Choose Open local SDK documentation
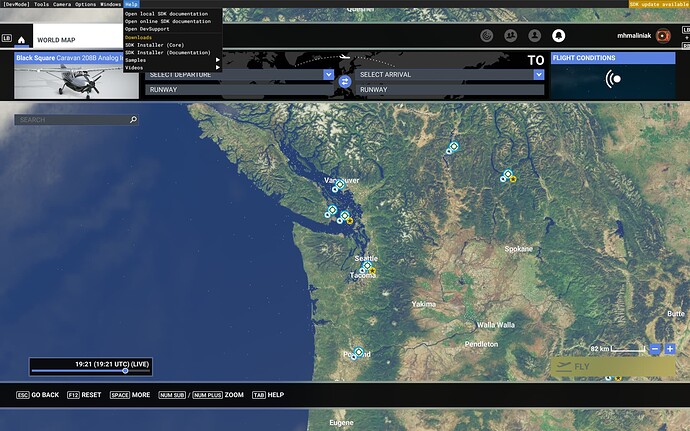This screenshot has height=431, width=690. (166, 14)
